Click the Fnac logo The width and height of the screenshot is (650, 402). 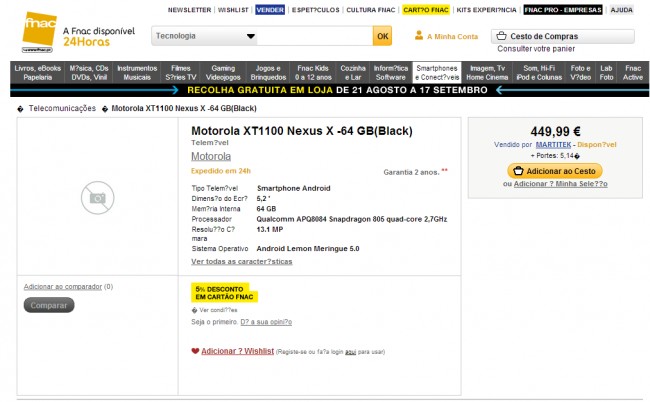click(39, 32)
